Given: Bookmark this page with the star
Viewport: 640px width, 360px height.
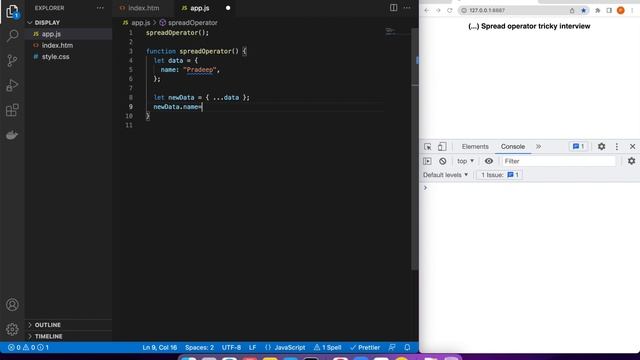Looking at the screenshot, I should click(584, 10).
